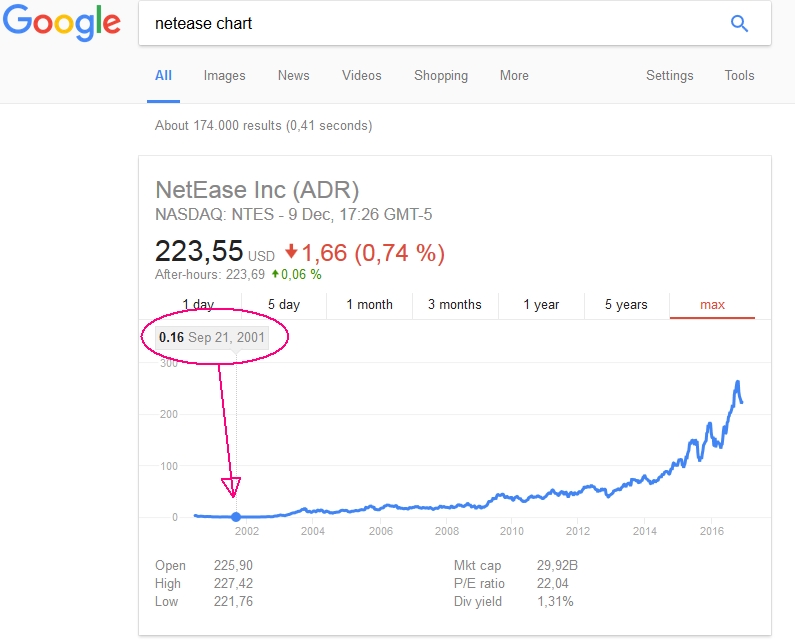Expand the More menu
Viewport: 795px width, 640px height.
coord(514,75)
